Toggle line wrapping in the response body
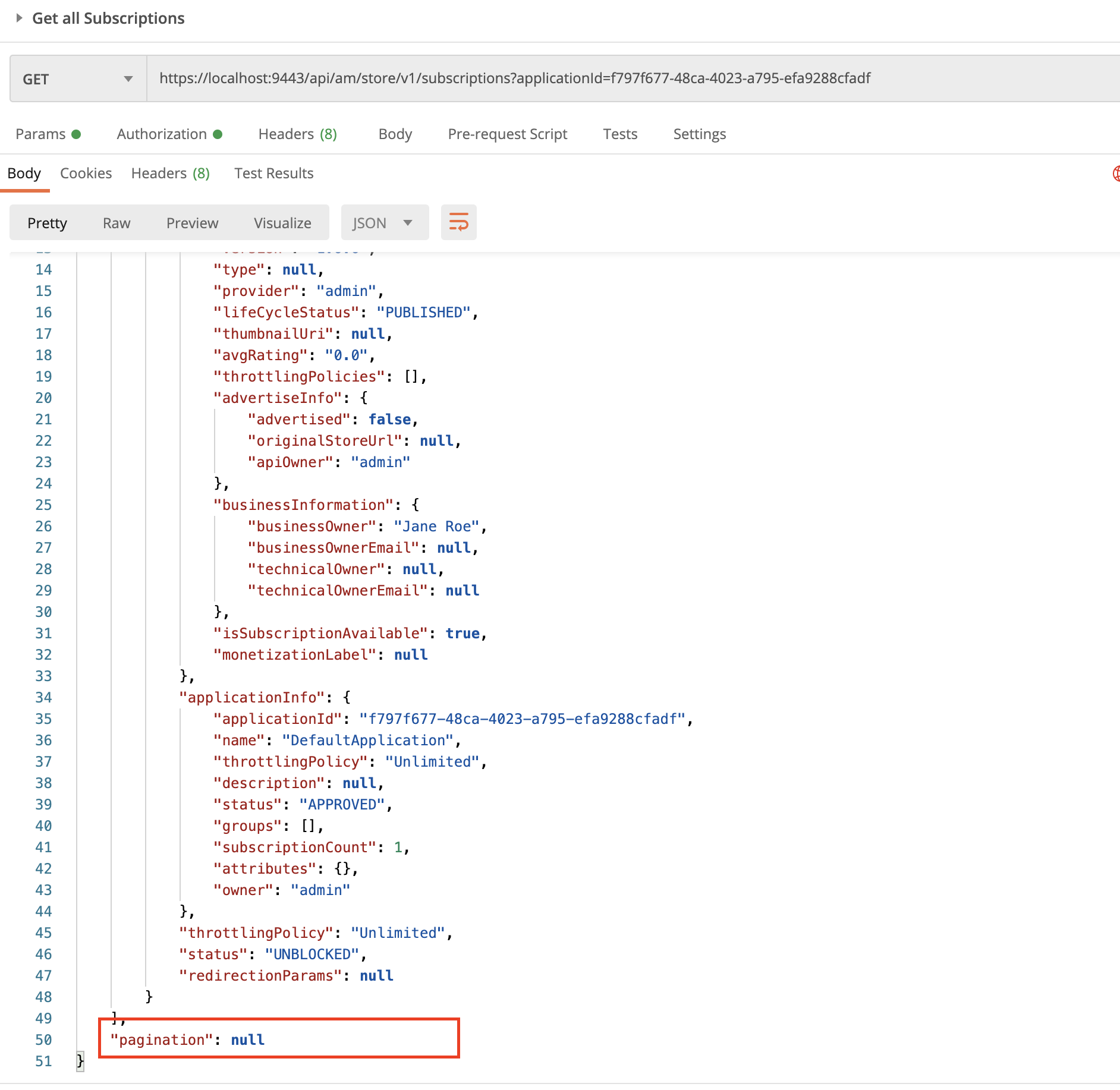 click(458, 222)
